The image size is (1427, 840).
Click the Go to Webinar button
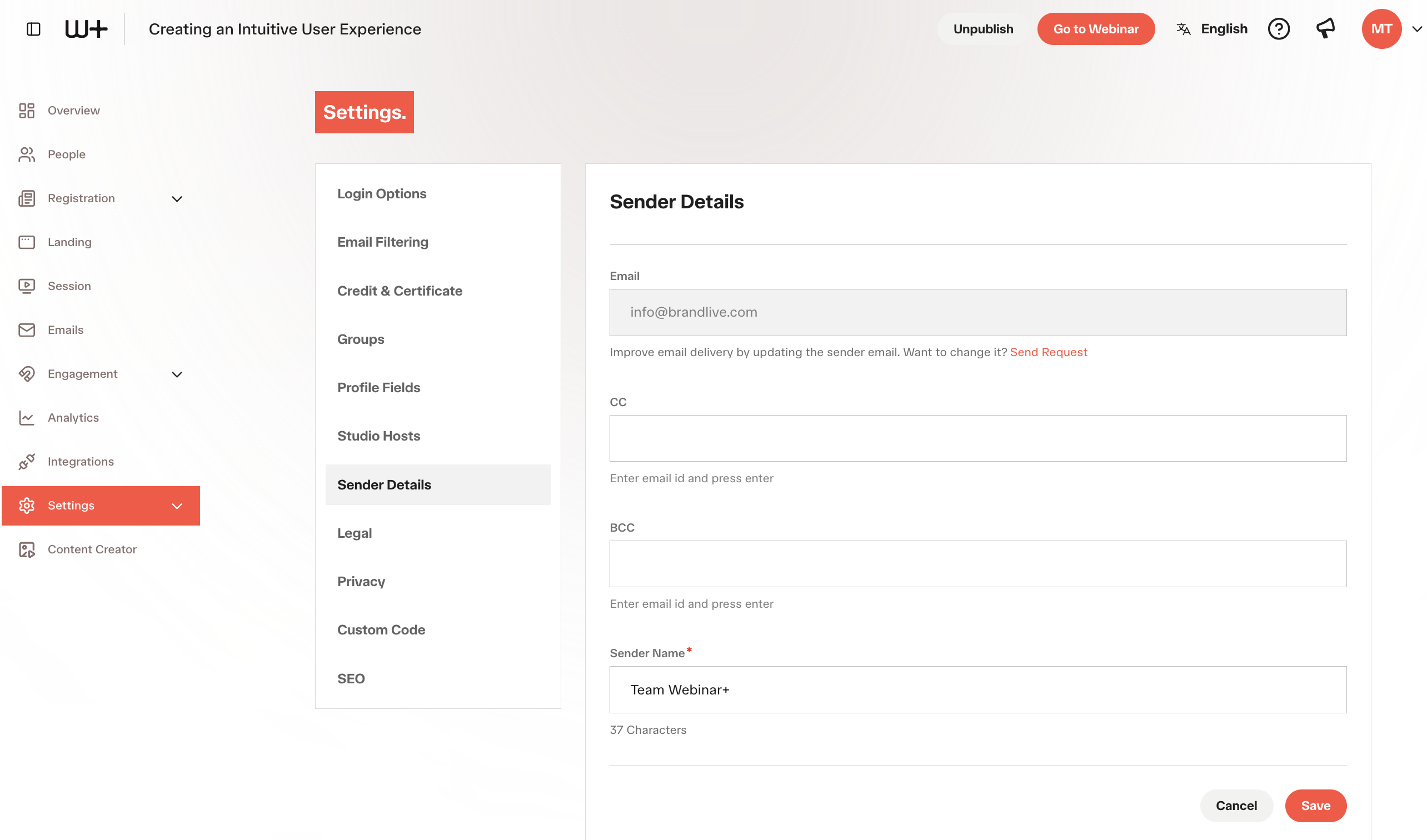pos(1096,29)
